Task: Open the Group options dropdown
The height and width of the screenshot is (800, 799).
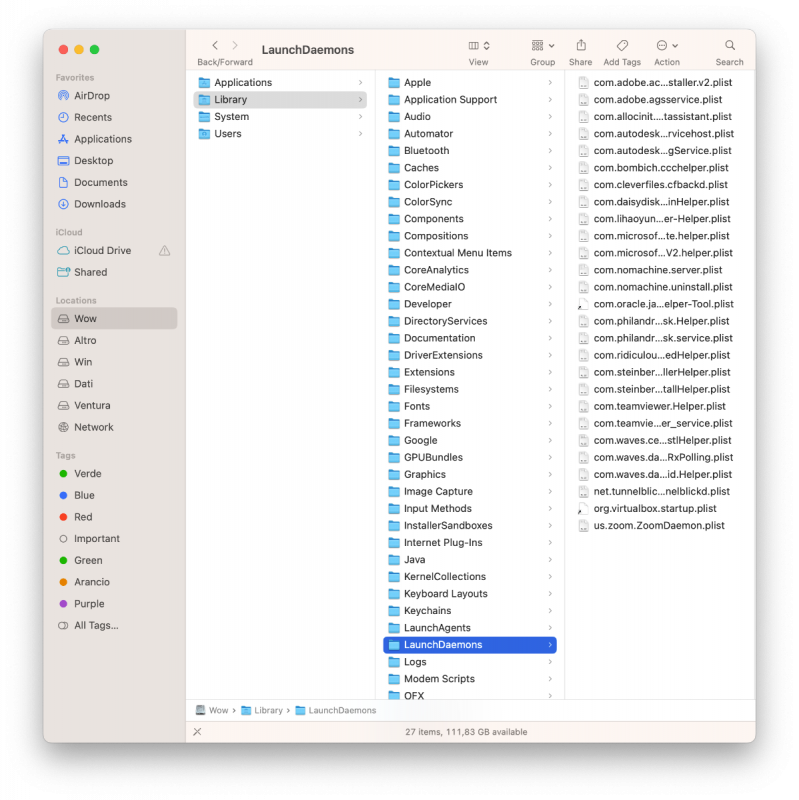Action: tap(542, 46)
